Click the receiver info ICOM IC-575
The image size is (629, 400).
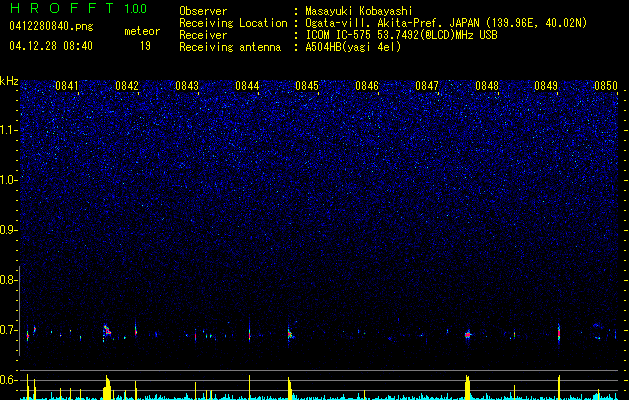point(339,35)
